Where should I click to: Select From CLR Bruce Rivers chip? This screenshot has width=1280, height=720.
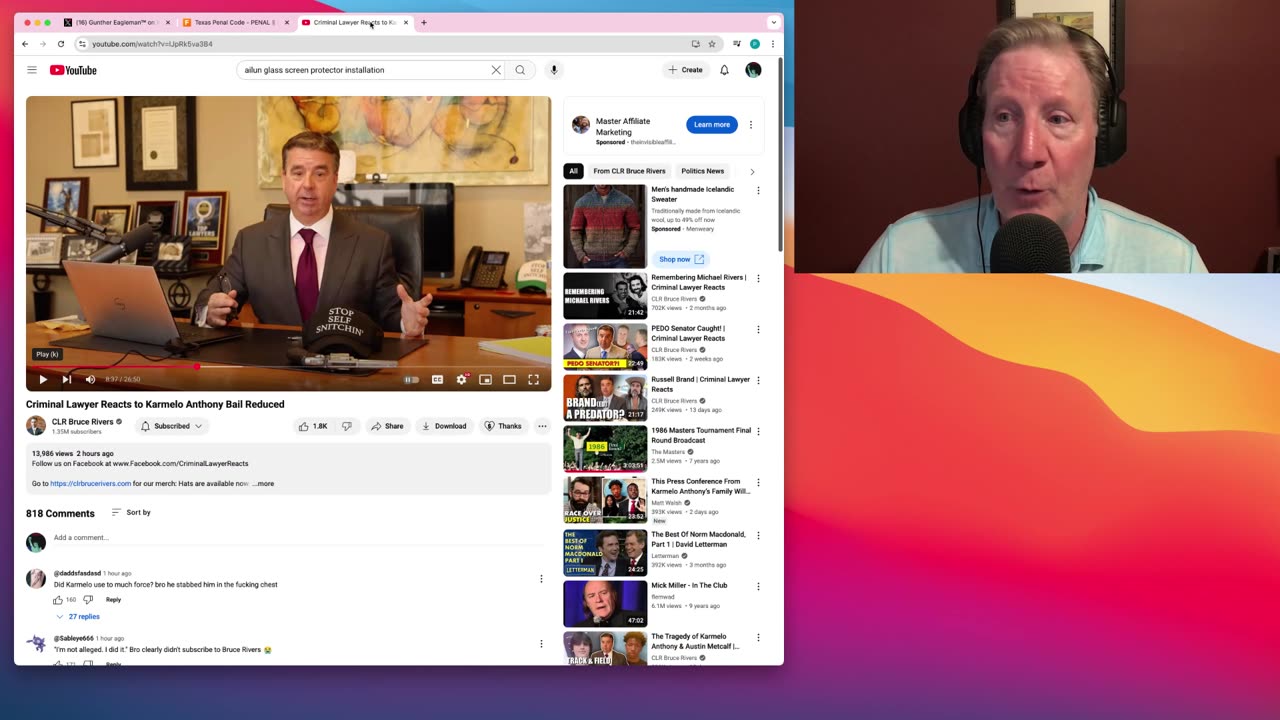(x=629, y=171)
